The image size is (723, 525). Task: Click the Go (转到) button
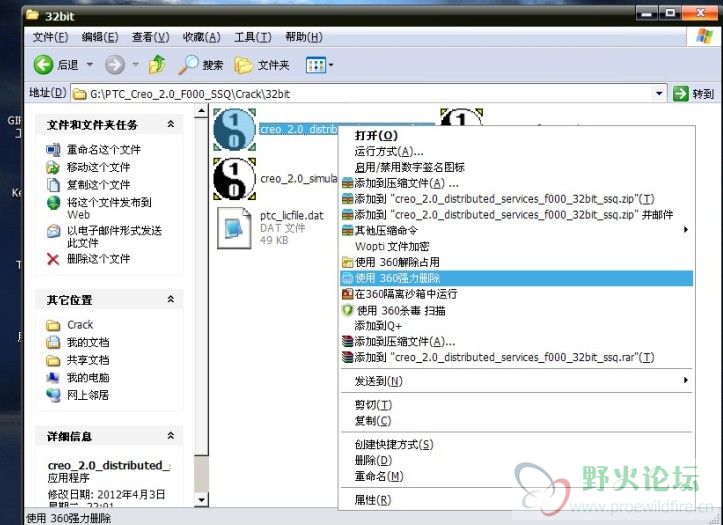tap(693, 94)
